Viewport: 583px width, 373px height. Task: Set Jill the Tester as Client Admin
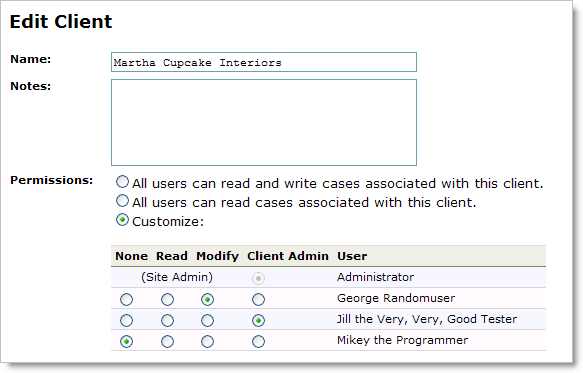point(258,320)
